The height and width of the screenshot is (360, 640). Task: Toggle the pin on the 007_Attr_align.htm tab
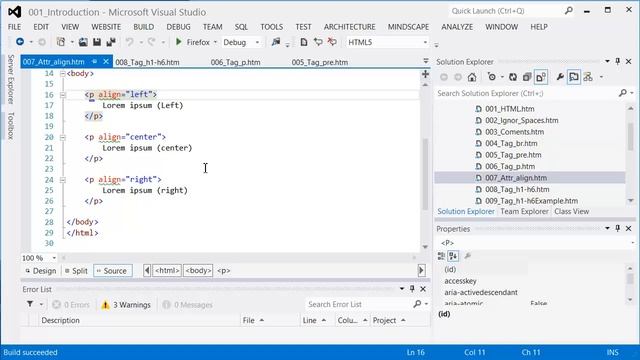(x=94, y=62)
